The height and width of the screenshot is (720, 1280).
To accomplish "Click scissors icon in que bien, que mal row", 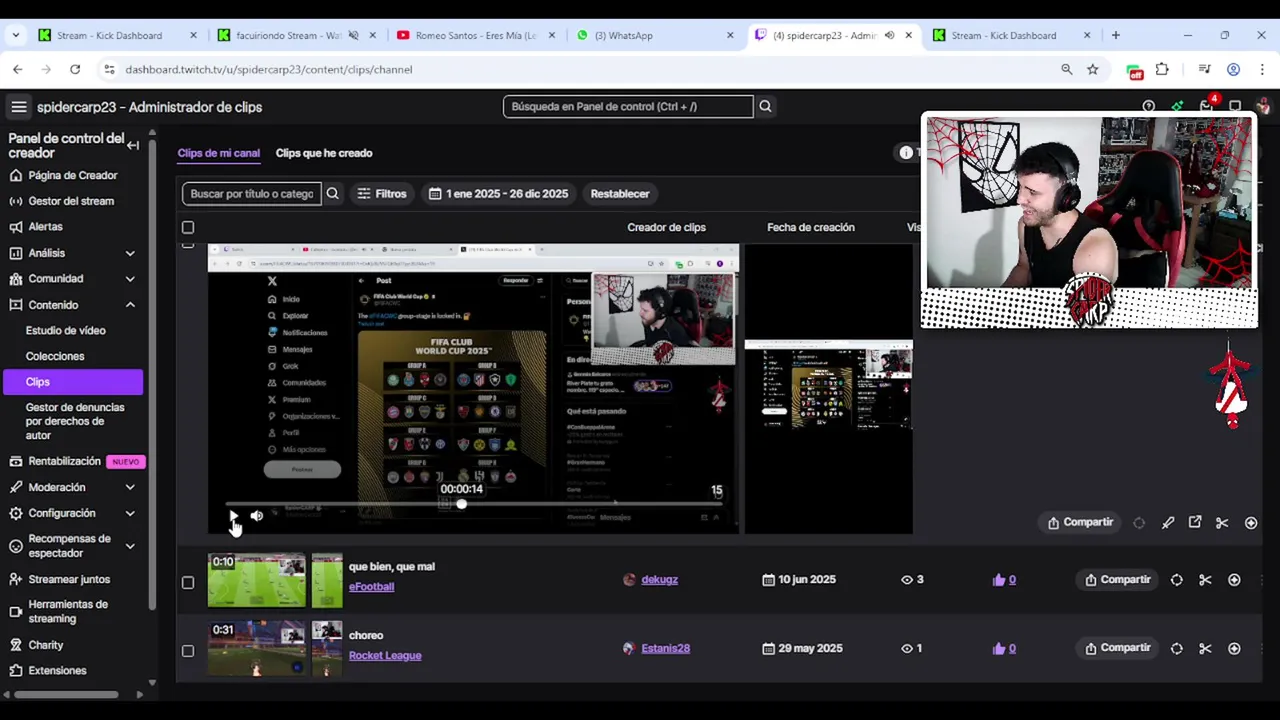I will coord(1205,580).
